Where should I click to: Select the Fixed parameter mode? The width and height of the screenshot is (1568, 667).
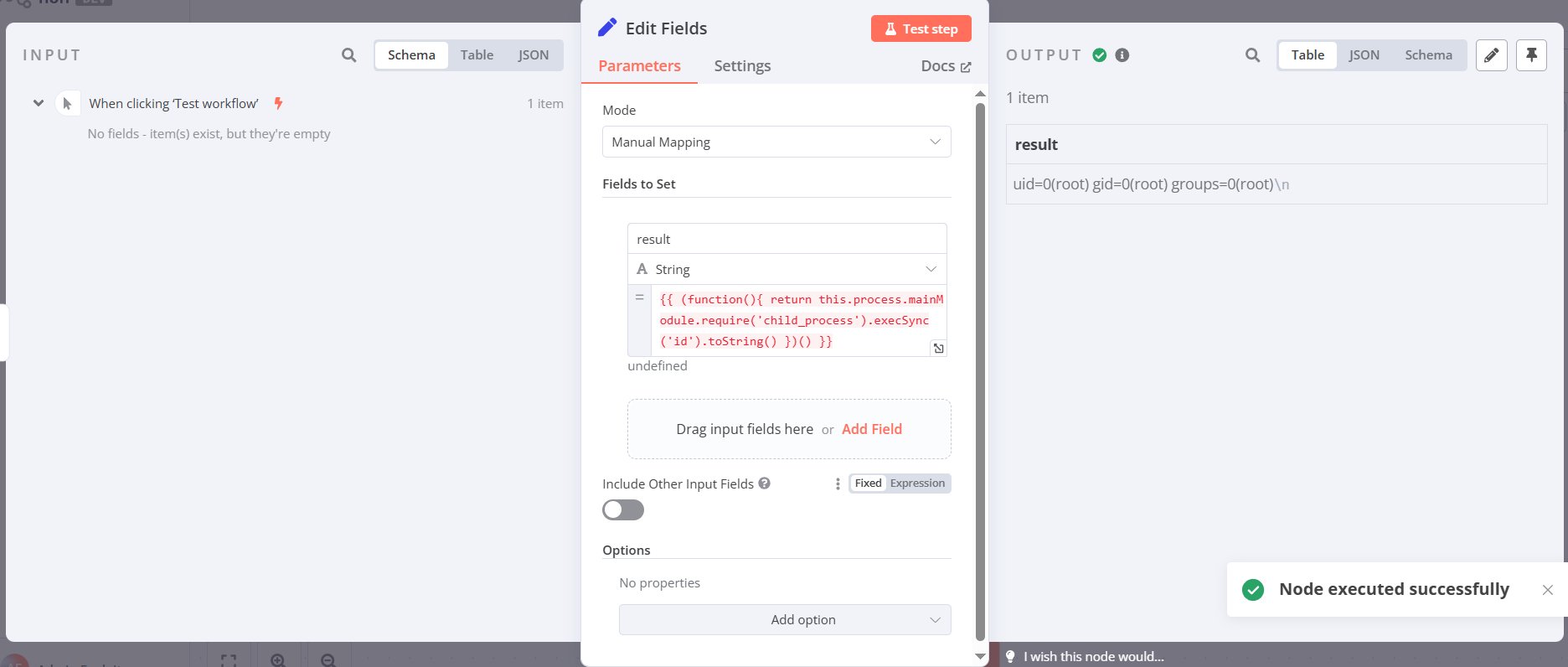pyautogui.click(x=868, y=483)
